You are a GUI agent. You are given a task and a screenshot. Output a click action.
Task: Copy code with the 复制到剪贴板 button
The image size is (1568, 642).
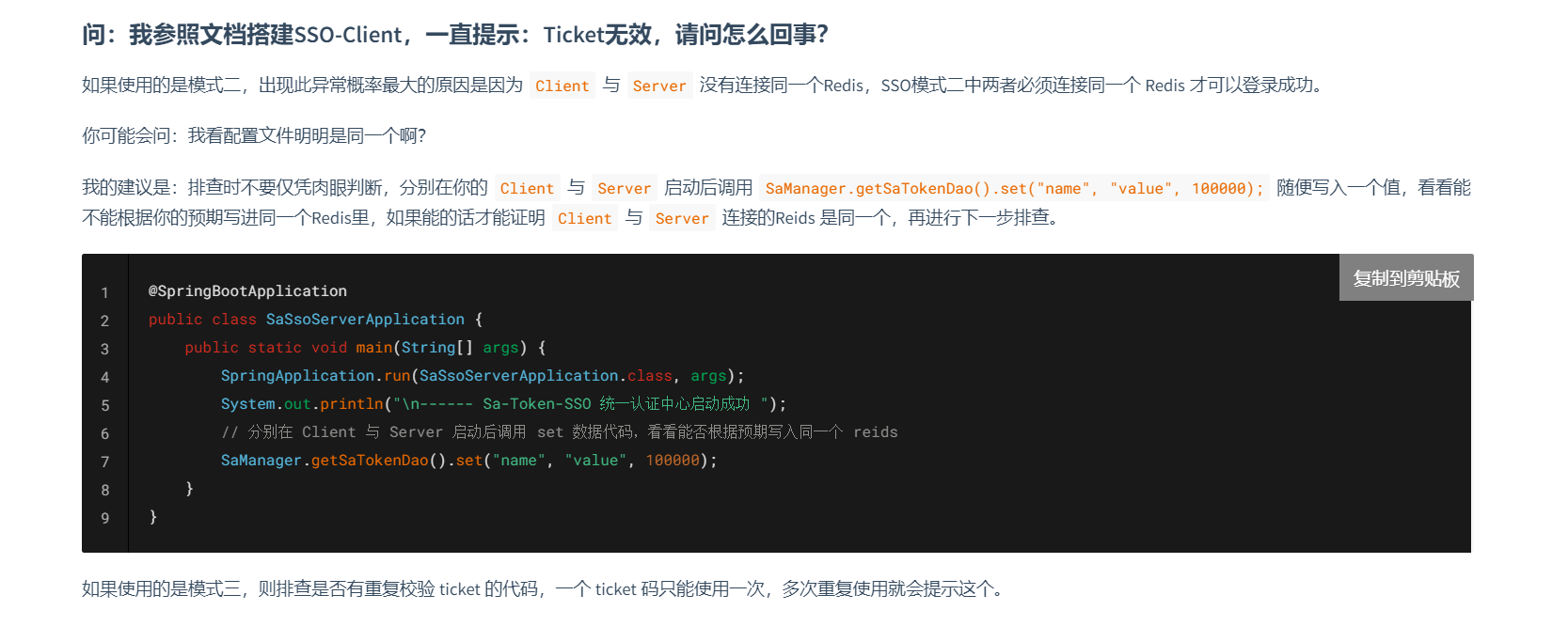(1405, 277)
